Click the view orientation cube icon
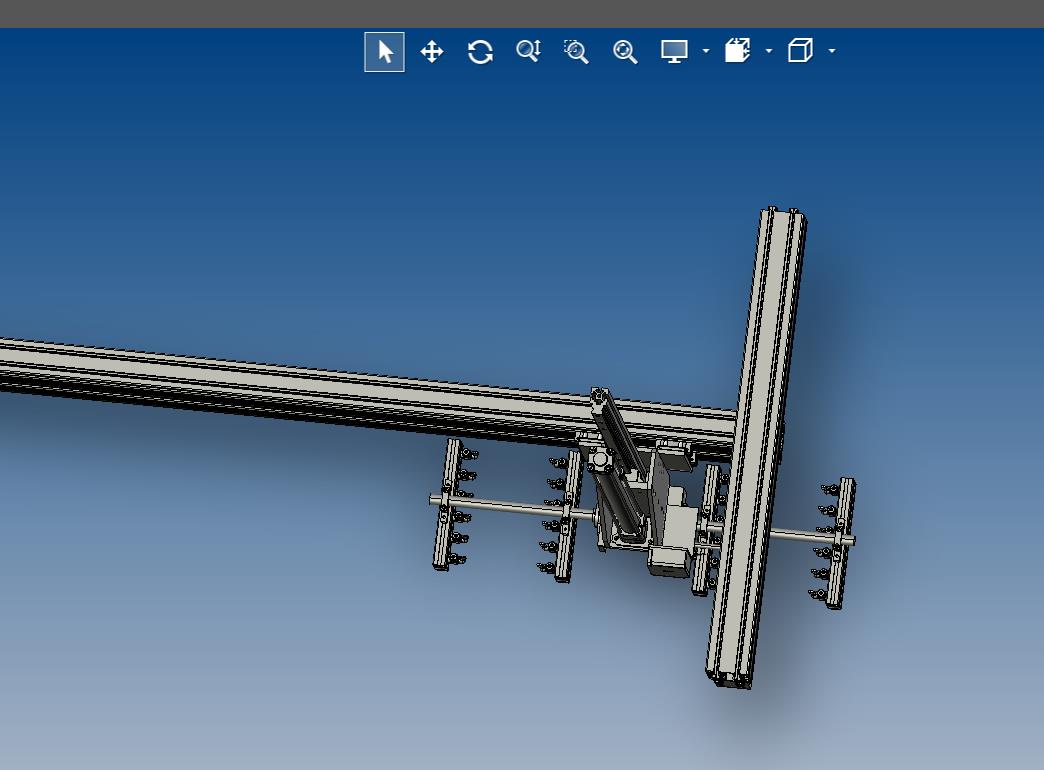The image size is (1044, 770). click(x=800, y=51)
